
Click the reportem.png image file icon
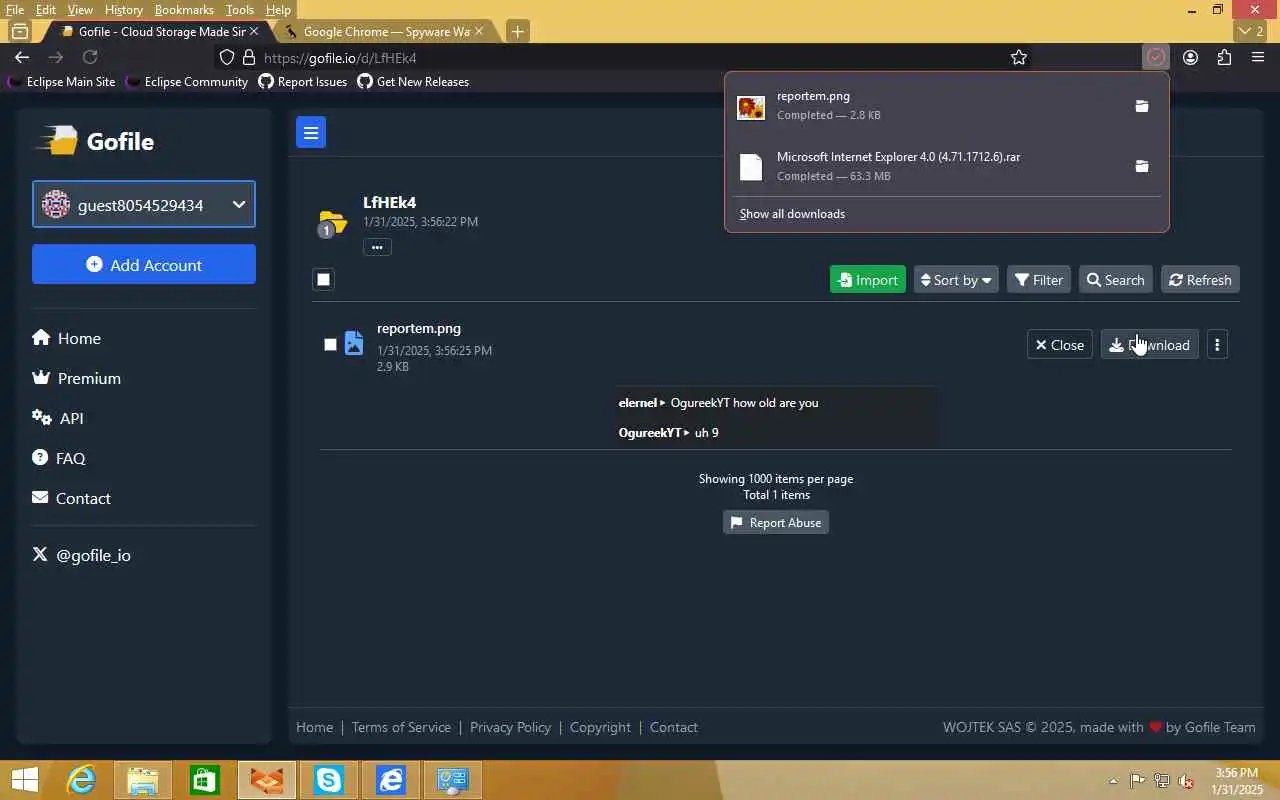(354, 343)
